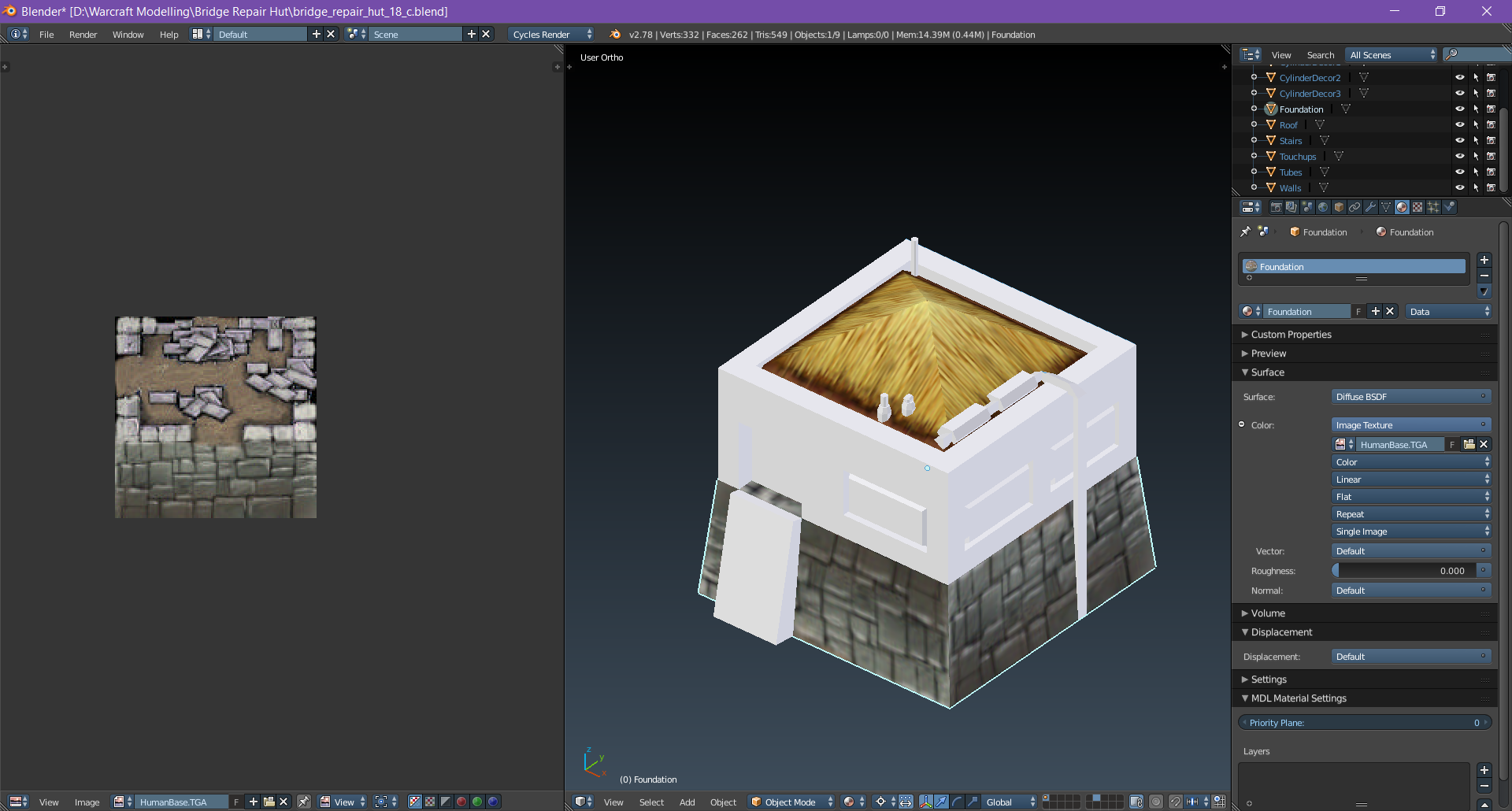
Task: Open an image file from UV editor header
Action: (269, 802)
